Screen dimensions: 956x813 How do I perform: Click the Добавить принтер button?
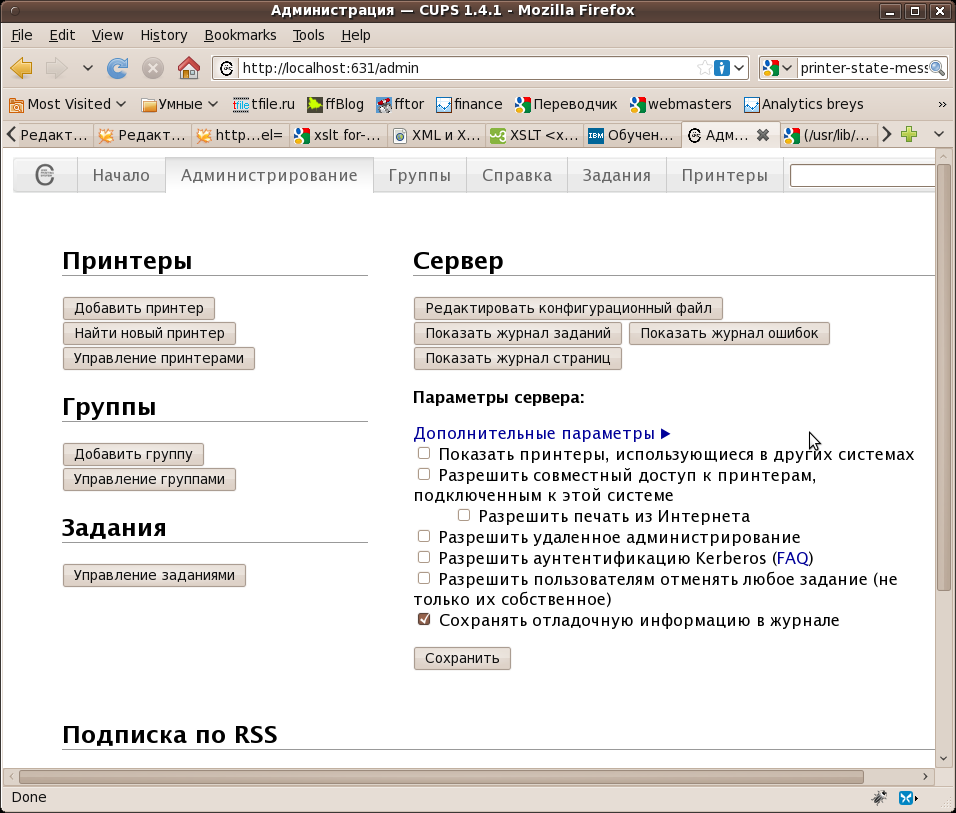click(x=138, y=308)
